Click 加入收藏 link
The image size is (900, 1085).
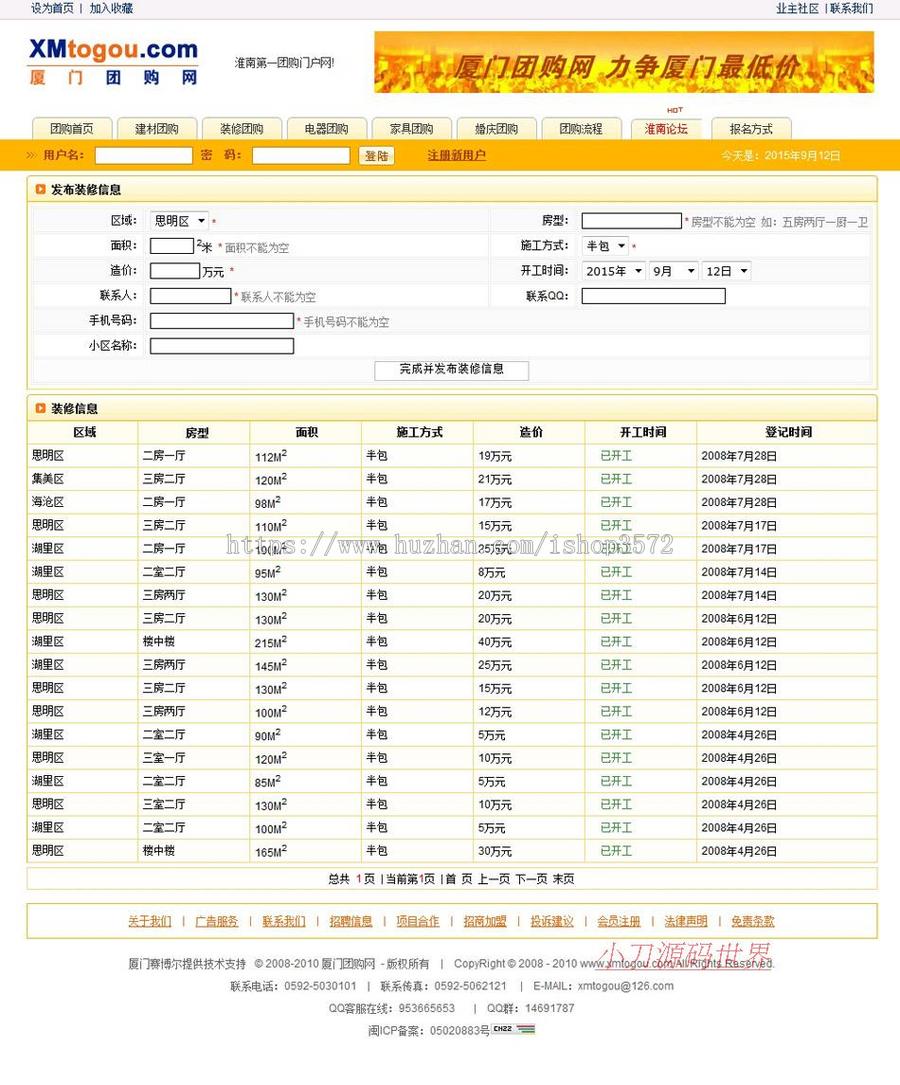click(x=111, y=8)
